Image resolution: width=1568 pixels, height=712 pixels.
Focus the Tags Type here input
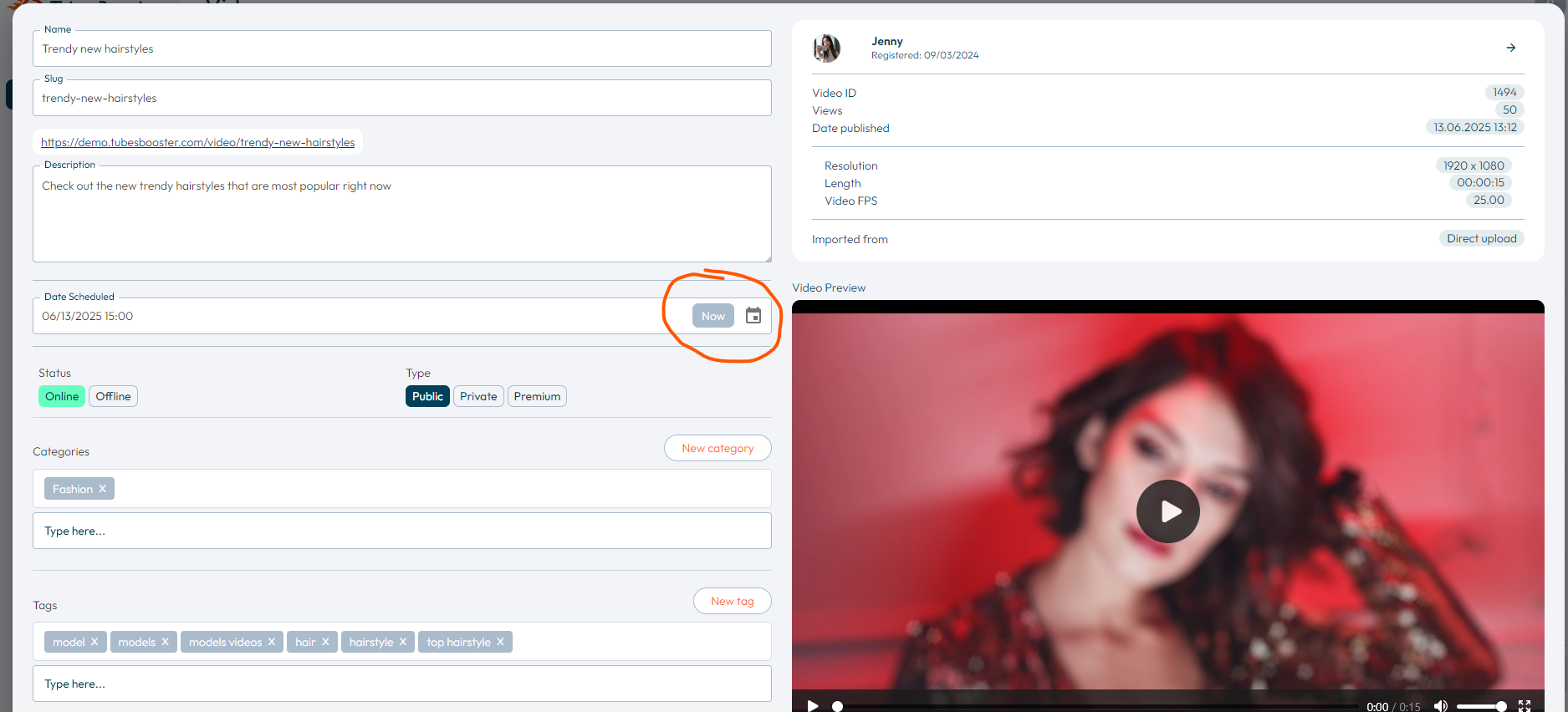(x=402, y=684)
